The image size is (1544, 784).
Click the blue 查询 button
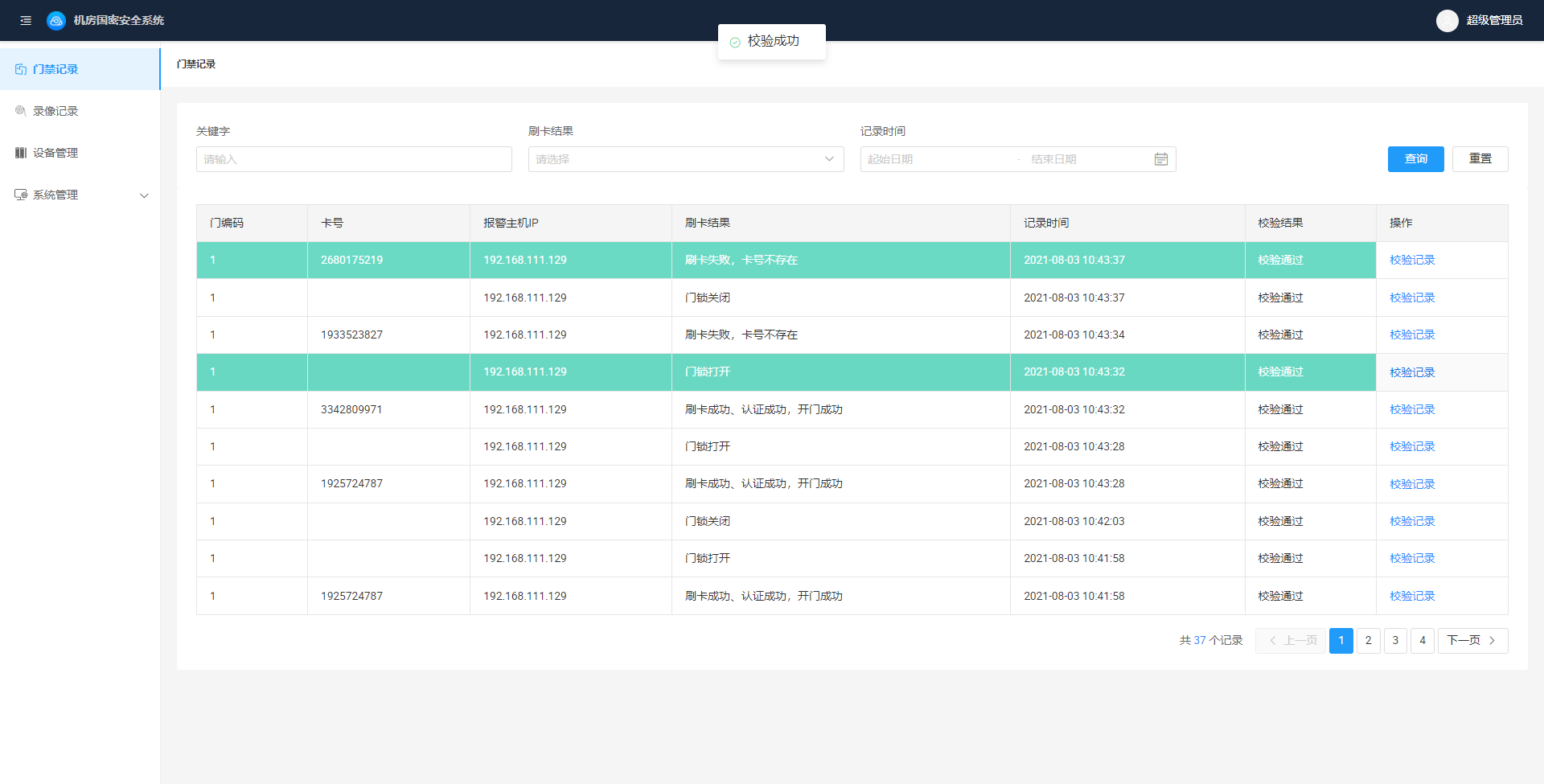(x=1415, y=159)
